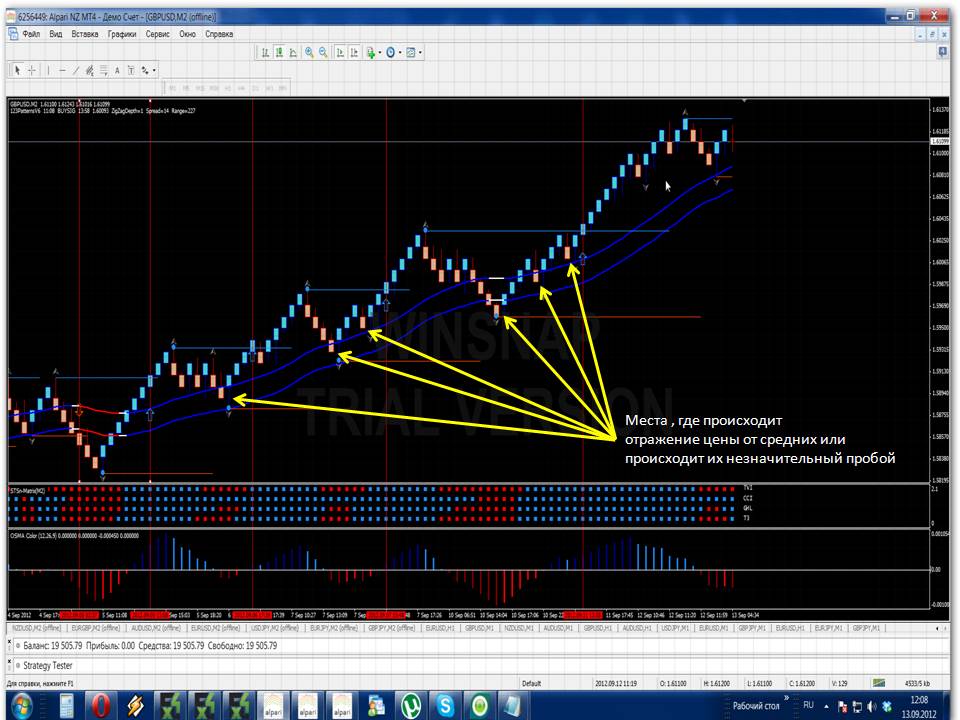Switch to EURGBP,M2 (offline) chart tab
960x720 pixels.
point(96,628)
